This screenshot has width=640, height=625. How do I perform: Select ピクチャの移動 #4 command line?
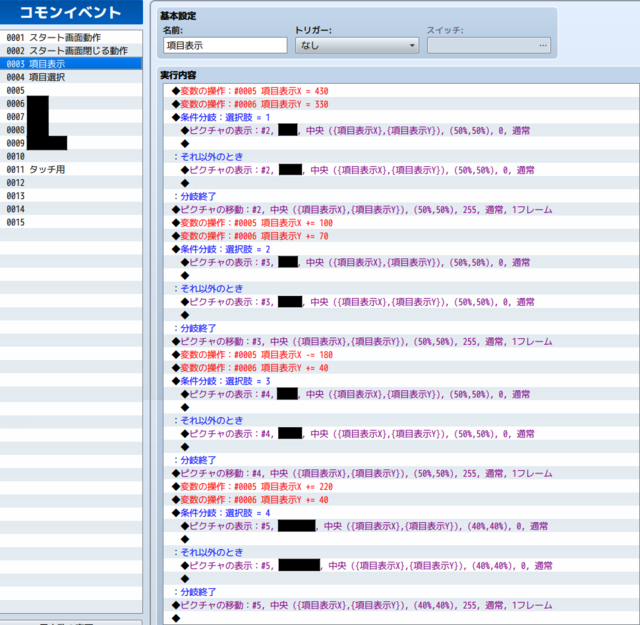[x=402, y=473]
